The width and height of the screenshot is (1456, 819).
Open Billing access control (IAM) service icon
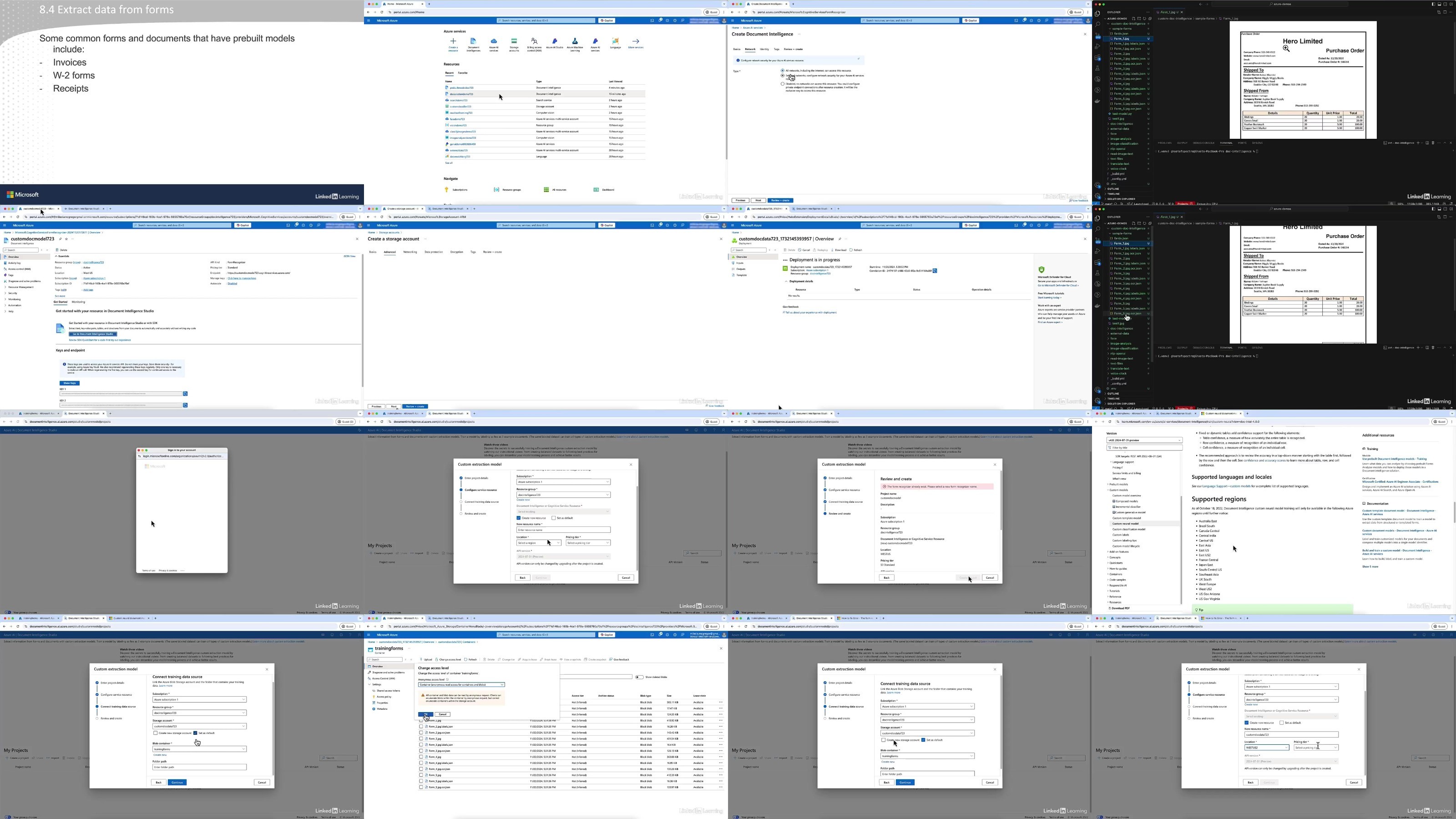click(534, 40)
